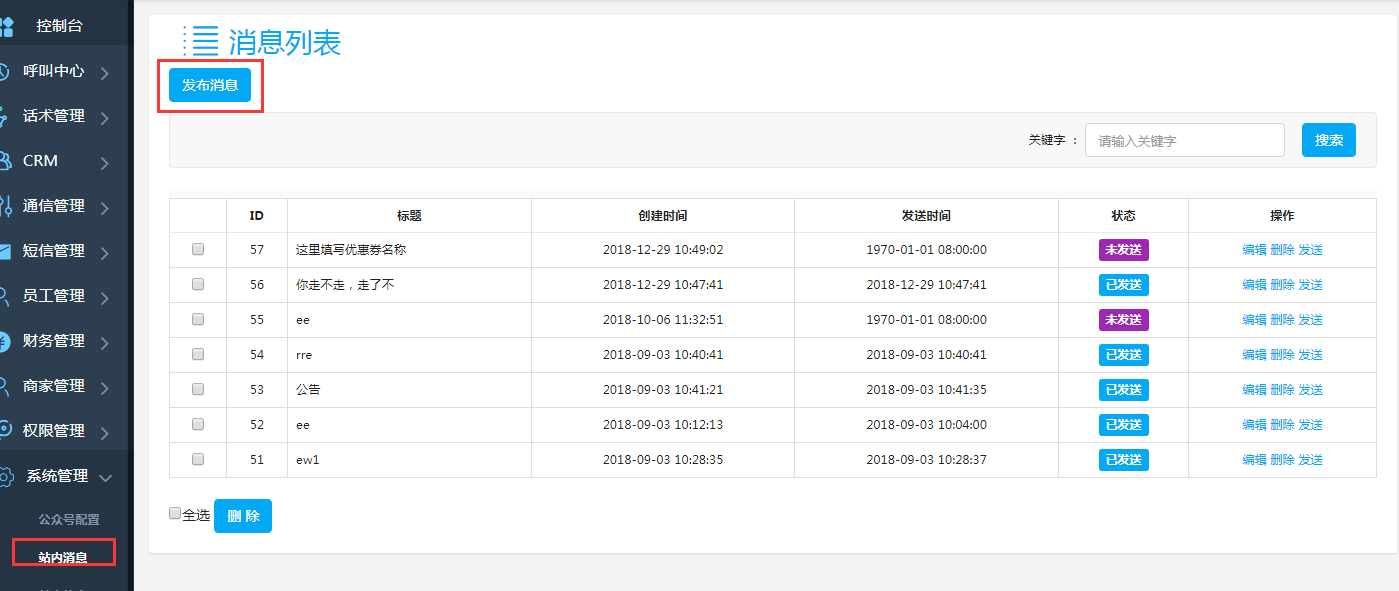Enable the 全选 select-all checkbox
The width and height of the screenshot is (1399, 591).
(x=175, y=513)
